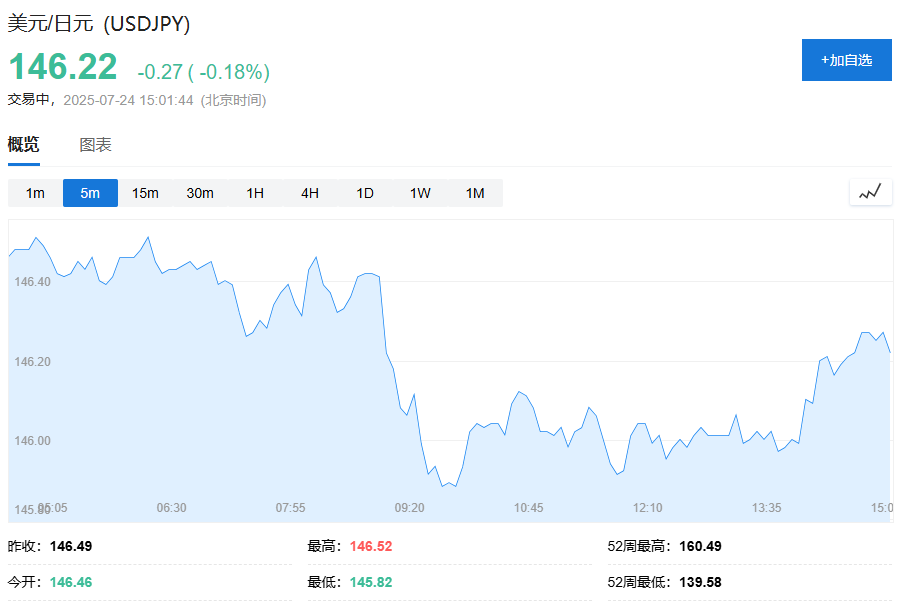Image resolution: width=900 pixels, height=605 pixels.
Task: Show the 1W weekly chart
Action: tap(420, 193)
